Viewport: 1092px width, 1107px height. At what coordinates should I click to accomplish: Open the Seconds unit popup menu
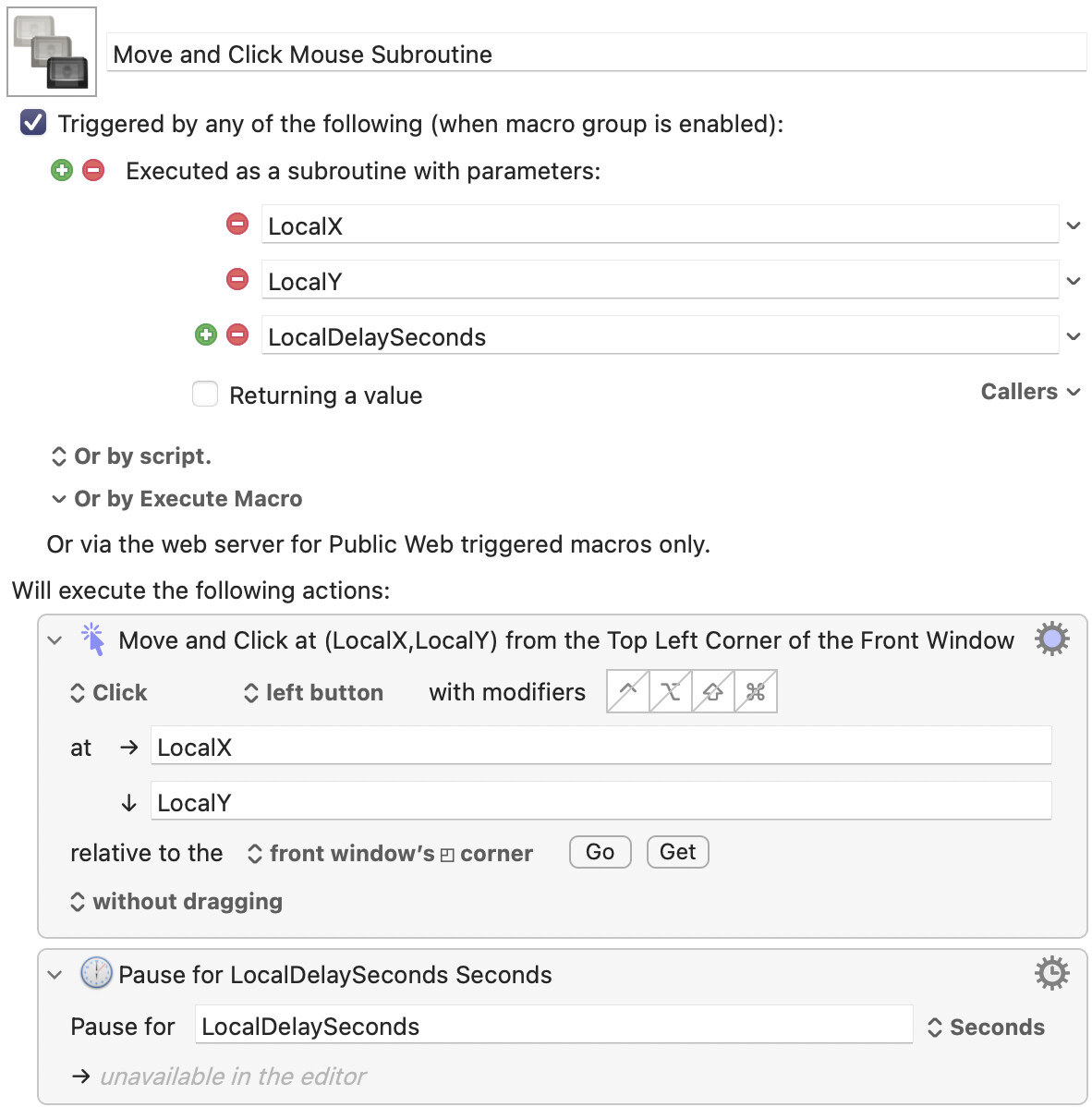[987, 1028]
